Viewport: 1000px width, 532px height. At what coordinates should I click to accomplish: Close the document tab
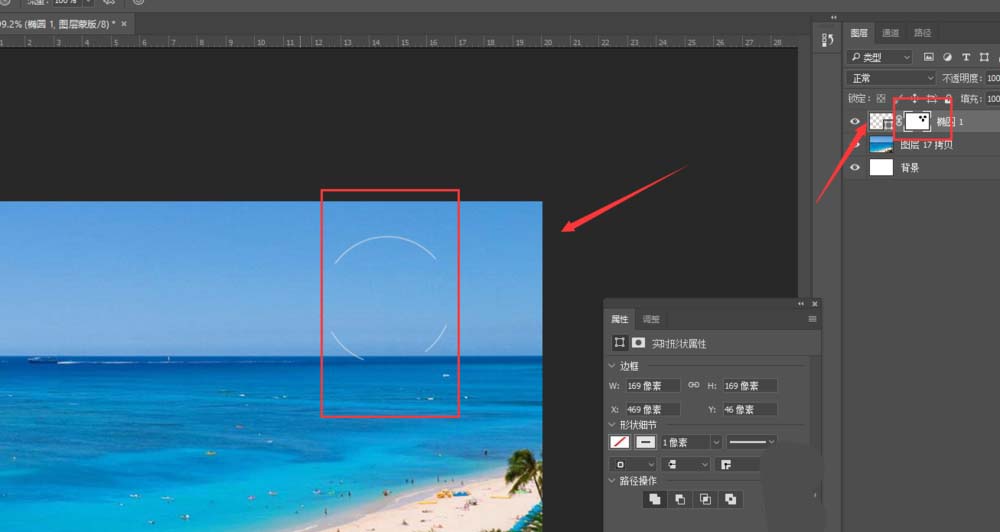[124, 24]
